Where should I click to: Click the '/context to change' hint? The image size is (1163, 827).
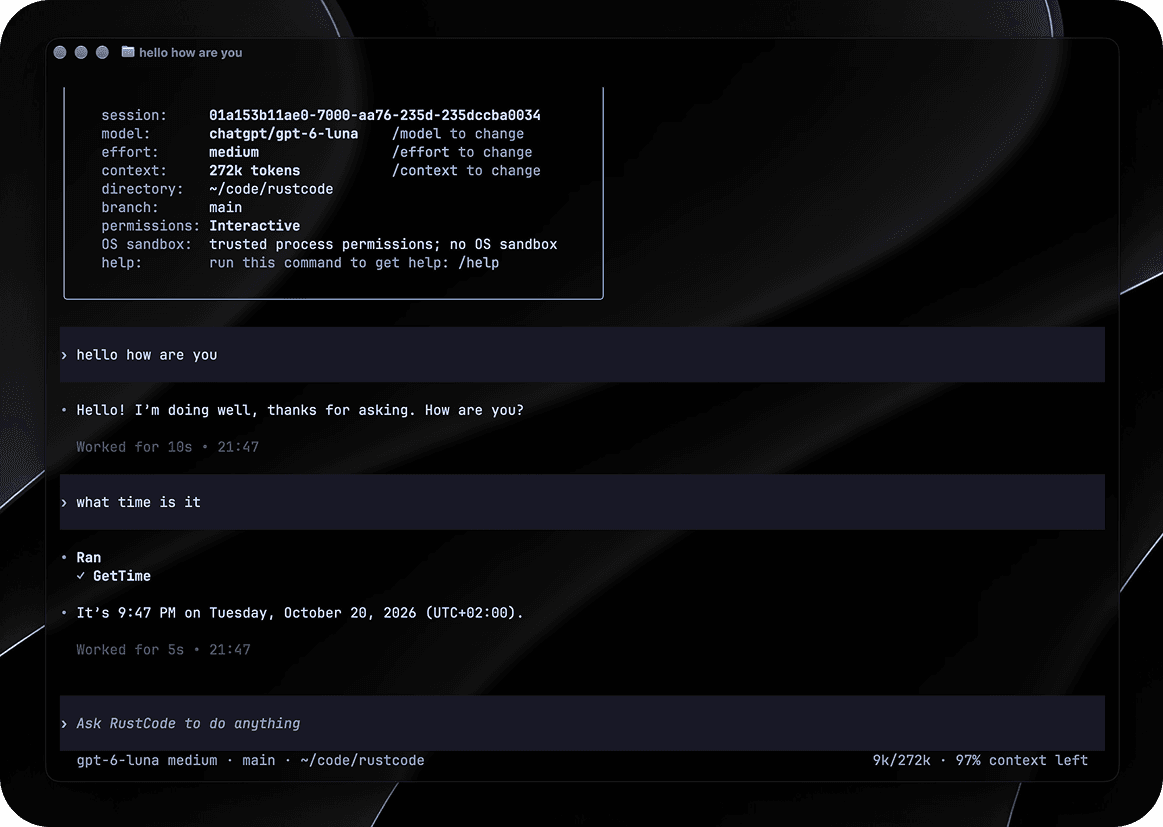pos(466,171)
